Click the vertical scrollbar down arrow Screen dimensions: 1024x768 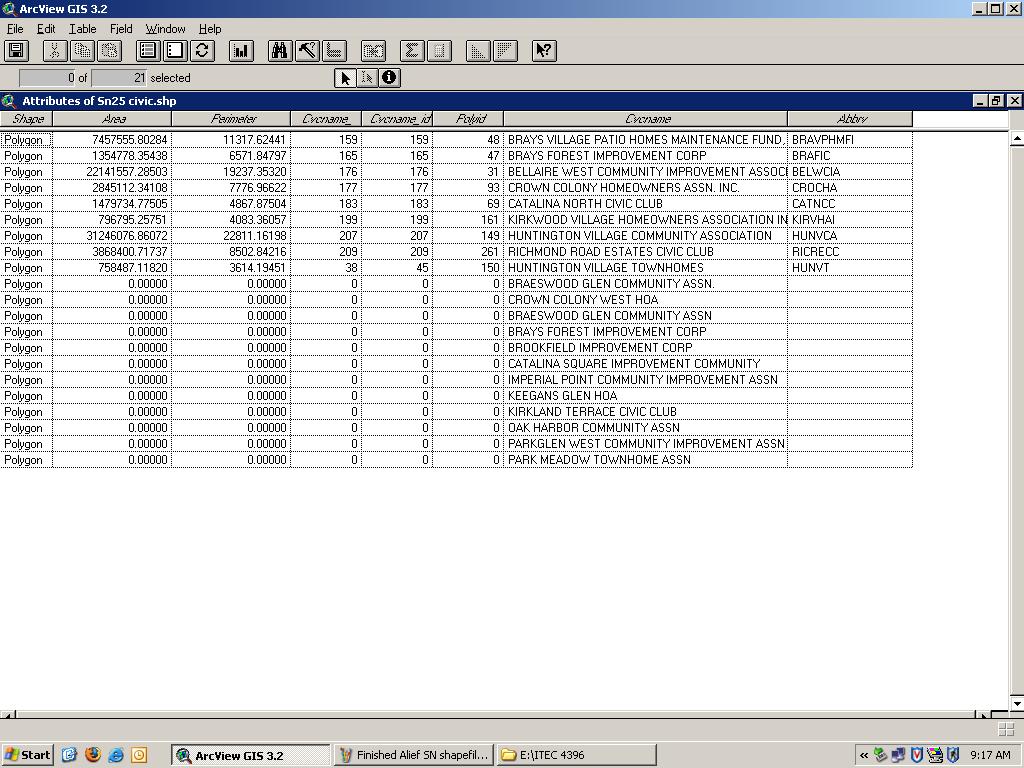(1016, 704)
